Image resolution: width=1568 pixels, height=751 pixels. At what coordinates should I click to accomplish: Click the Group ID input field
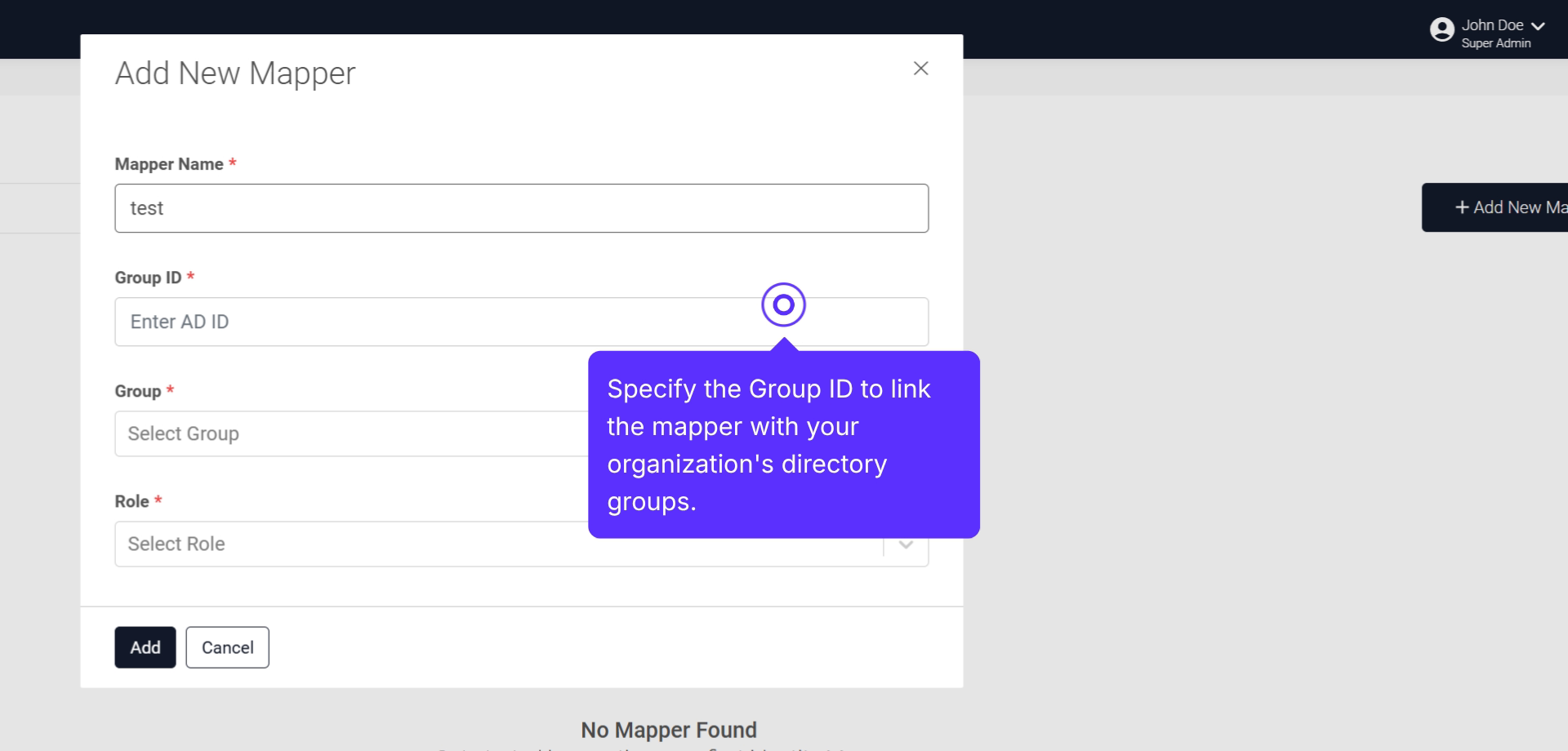tap(408, 322)
